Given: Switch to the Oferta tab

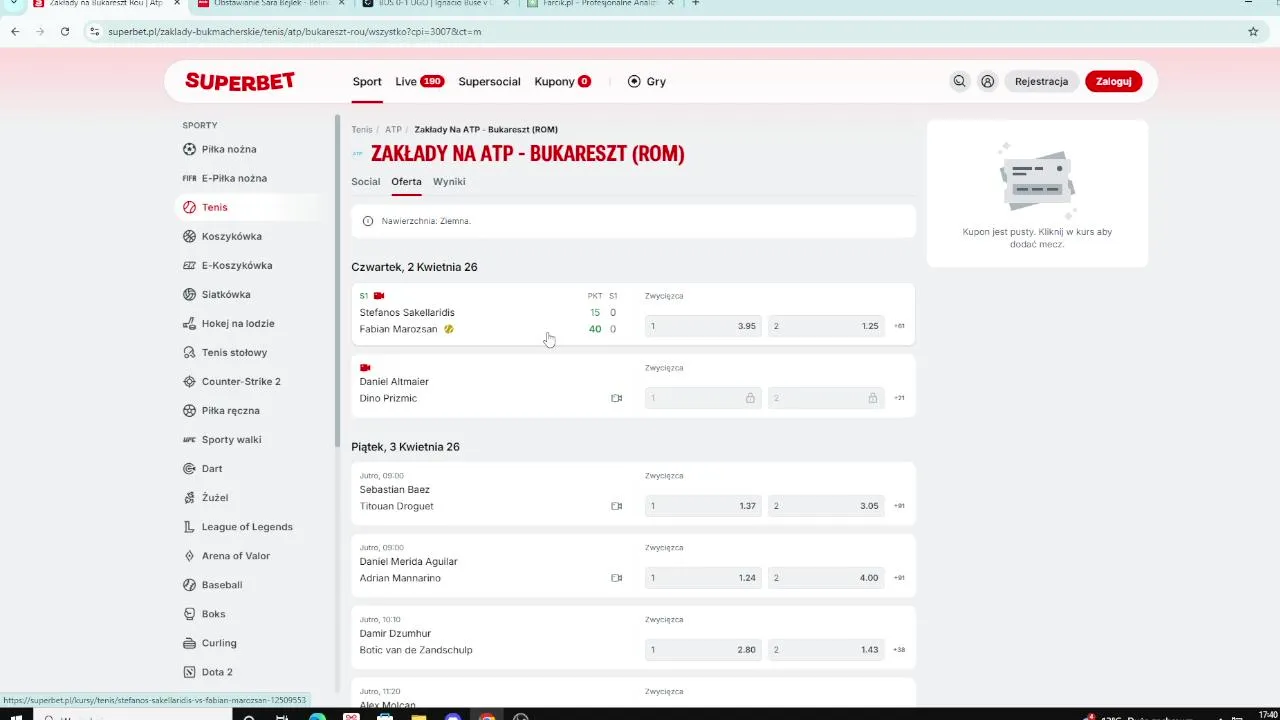Looking at the screenshot, I should pyautogui.click(x=406, y=182).
